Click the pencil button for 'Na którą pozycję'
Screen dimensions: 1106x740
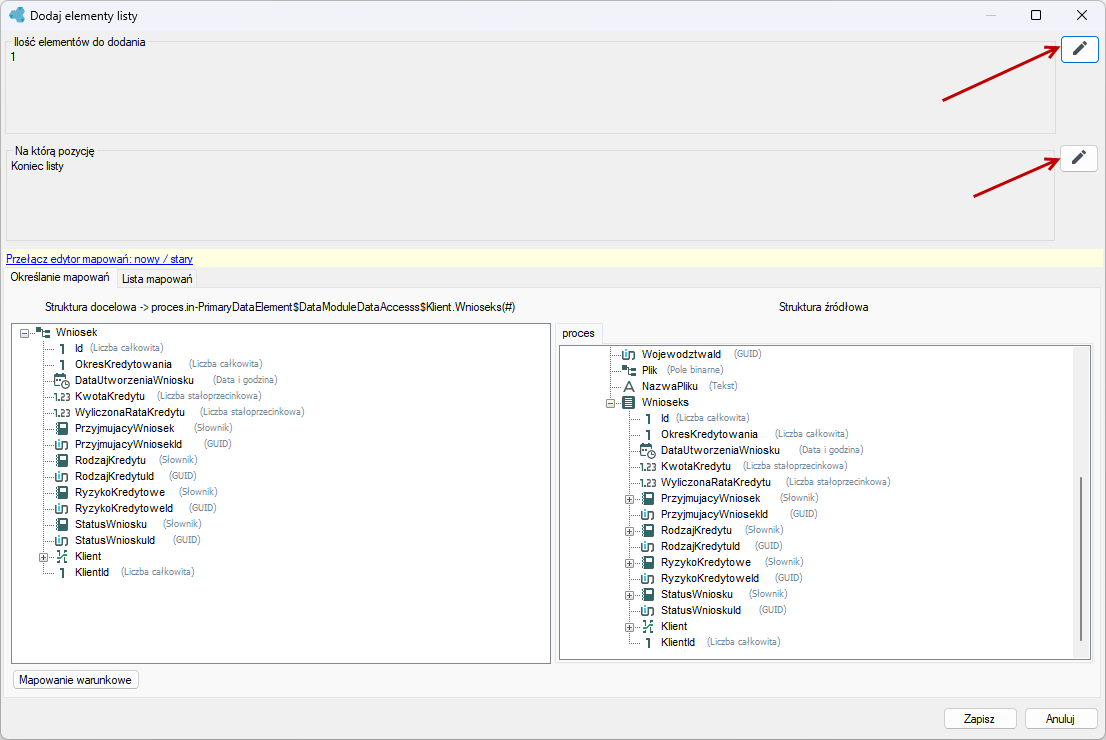point(1078,158)
